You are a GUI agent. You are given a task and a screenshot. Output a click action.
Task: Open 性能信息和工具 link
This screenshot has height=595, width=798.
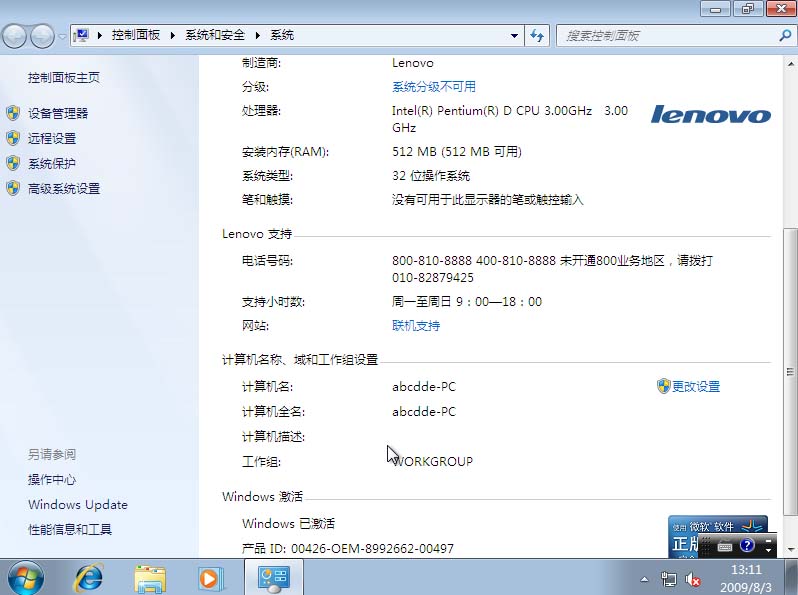[70, 529]
